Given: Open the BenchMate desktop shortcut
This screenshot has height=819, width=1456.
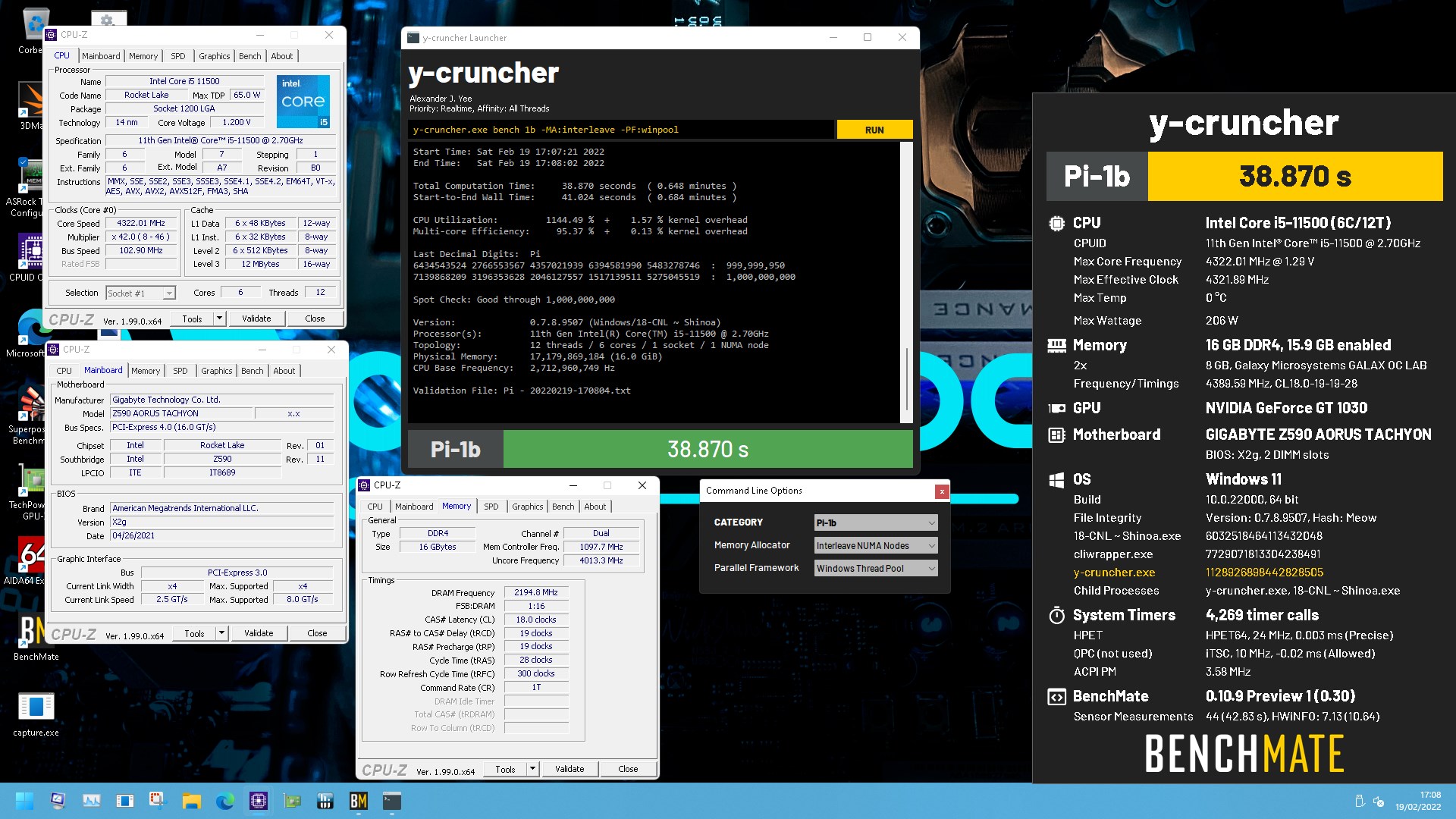Looking at the screenshot, I should pyautogui.click(x=36, y=637).
